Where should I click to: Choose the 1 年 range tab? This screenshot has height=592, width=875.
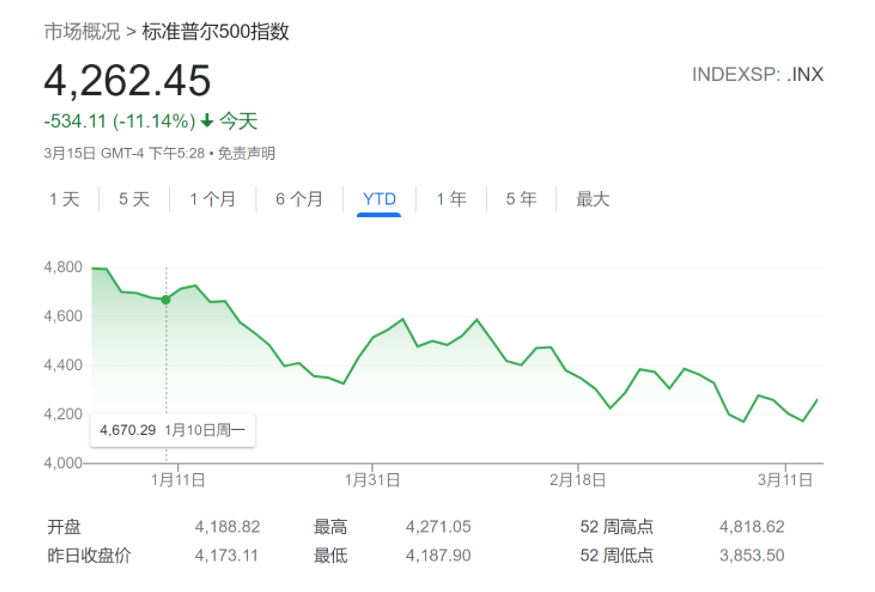(451, 199)
